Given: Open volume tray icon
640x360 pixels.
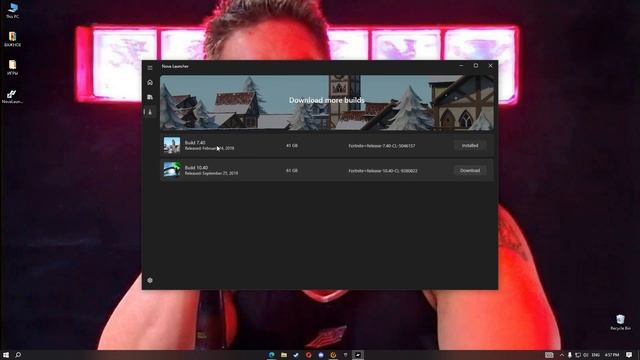Looking at the screenshot, I should coord(586,355).
